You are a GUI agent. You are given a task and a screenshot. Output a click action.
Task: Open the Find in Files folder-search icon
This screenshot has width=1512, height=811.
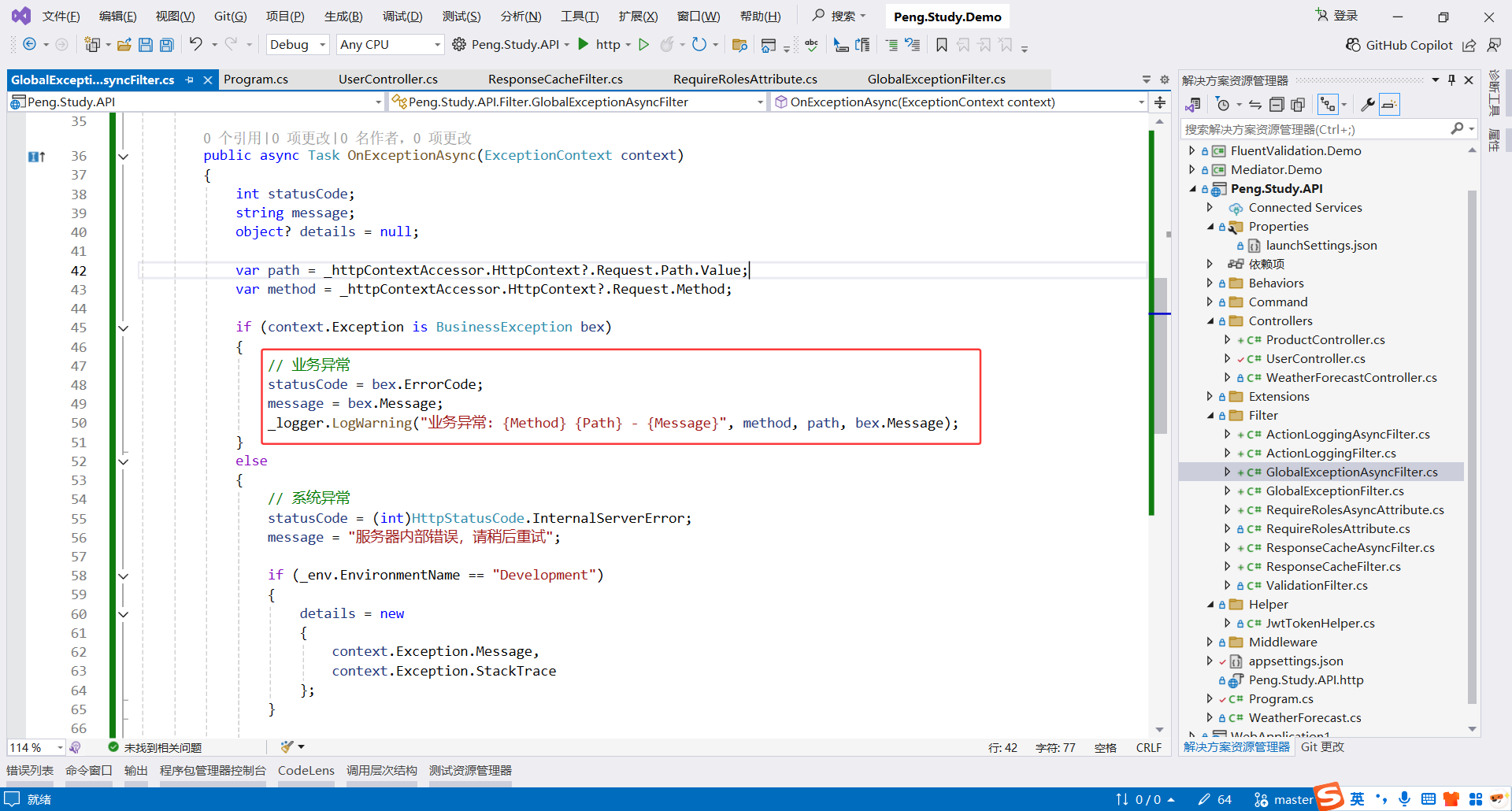739,45
